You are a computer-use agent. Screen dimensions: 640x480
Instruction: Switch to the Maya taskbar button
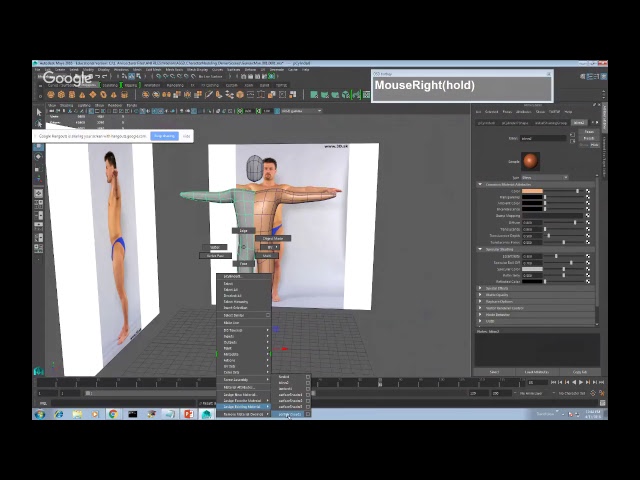pos(207,414)
